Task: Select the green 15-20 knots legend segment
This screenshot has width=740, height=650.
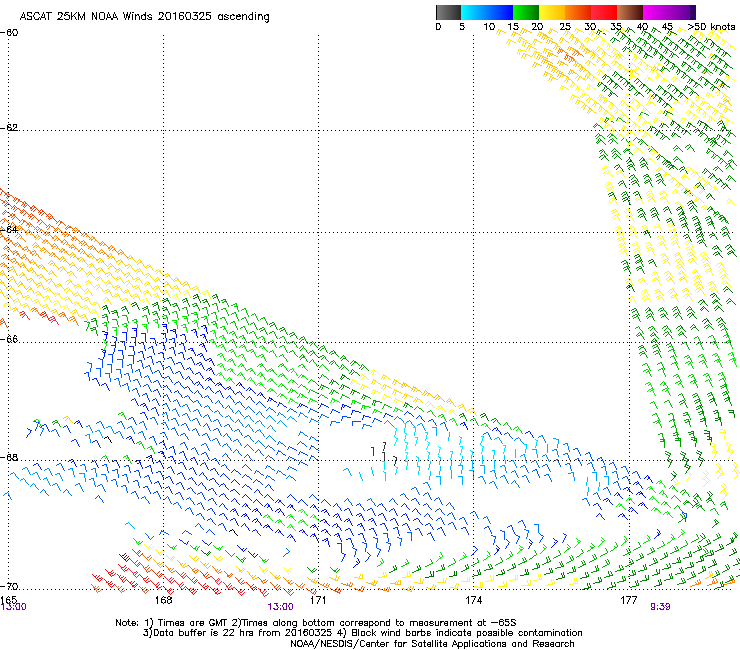Action: pyautogui.click(x=526, y=12)
